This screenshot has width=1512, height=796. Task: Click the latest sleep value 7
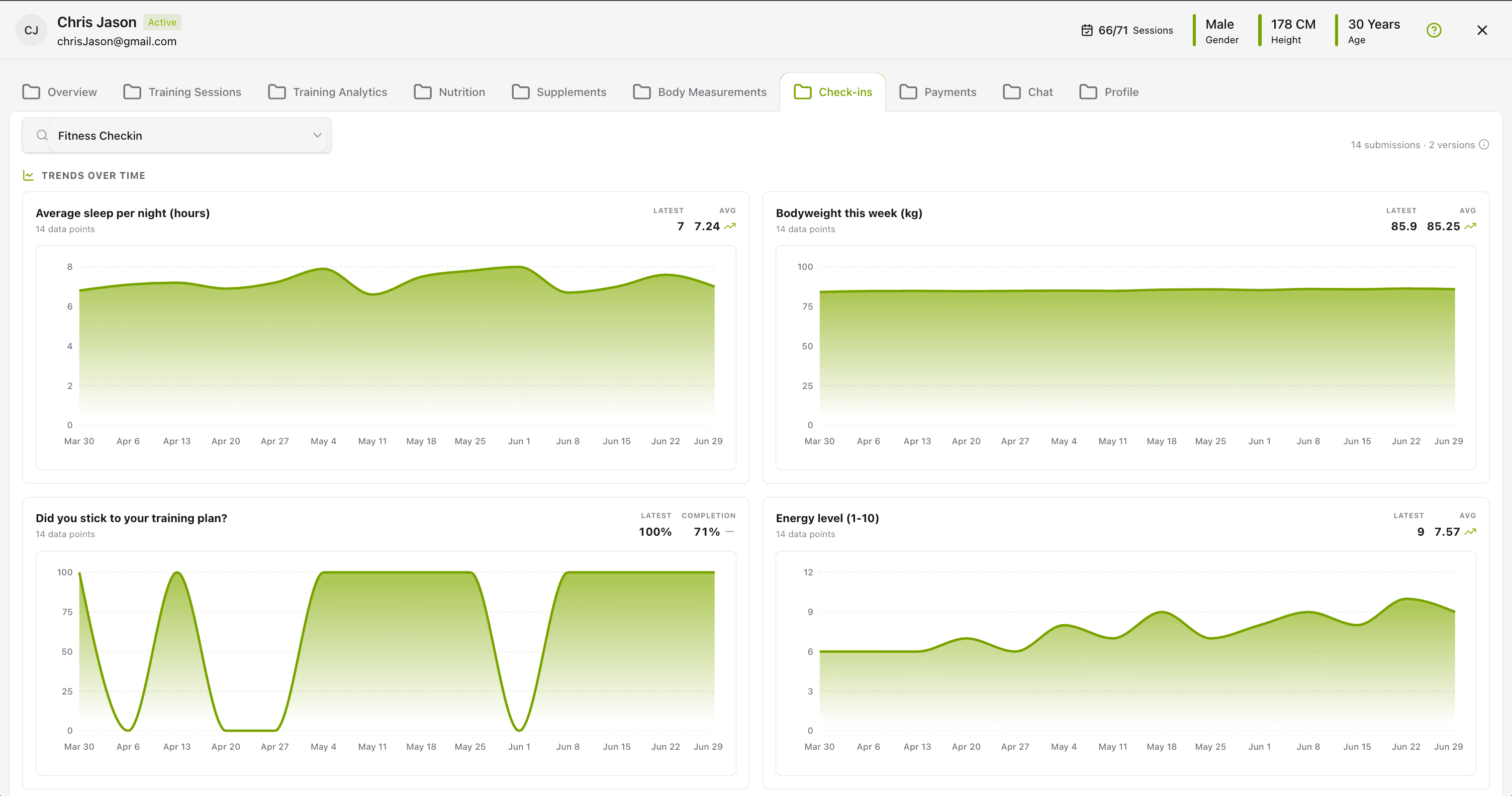680,227
